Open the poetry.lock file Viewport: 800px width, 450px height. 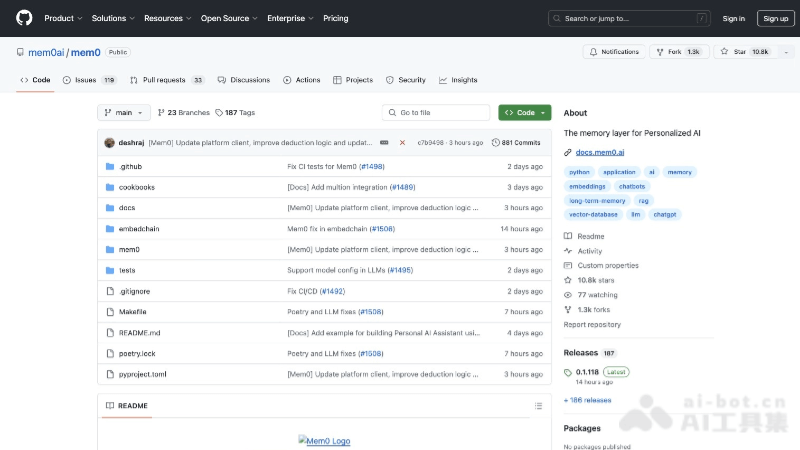(137, 354)
